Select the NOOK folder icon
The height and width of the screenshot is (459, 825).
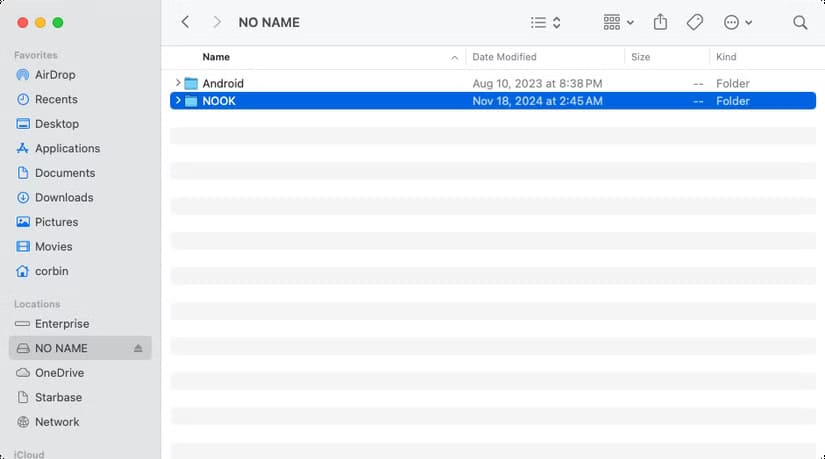[x=191, y=101]
